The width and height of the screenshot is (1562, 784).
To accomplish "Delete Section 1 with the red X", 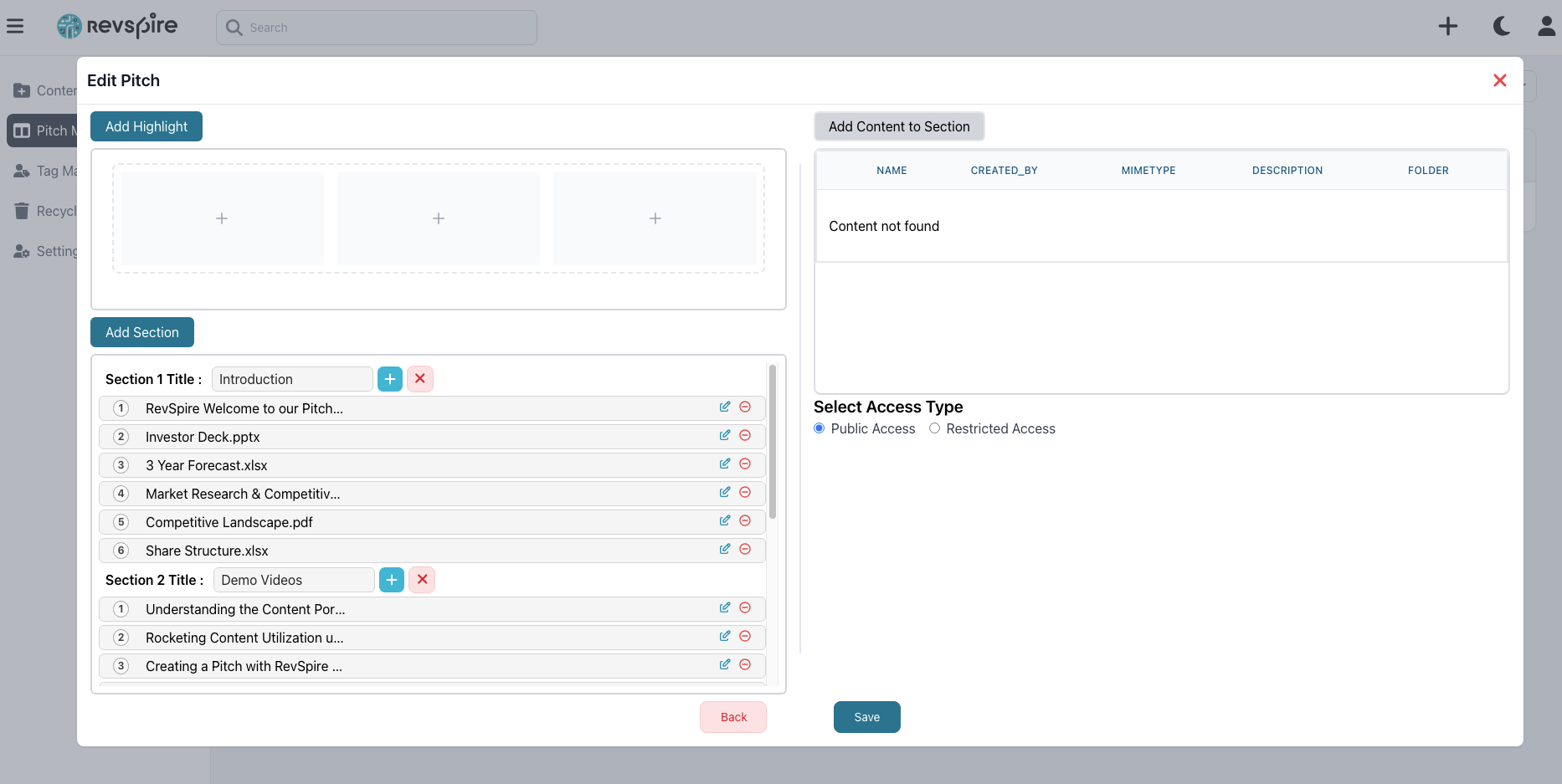I will pyautogui.click(x=419, y=378).
